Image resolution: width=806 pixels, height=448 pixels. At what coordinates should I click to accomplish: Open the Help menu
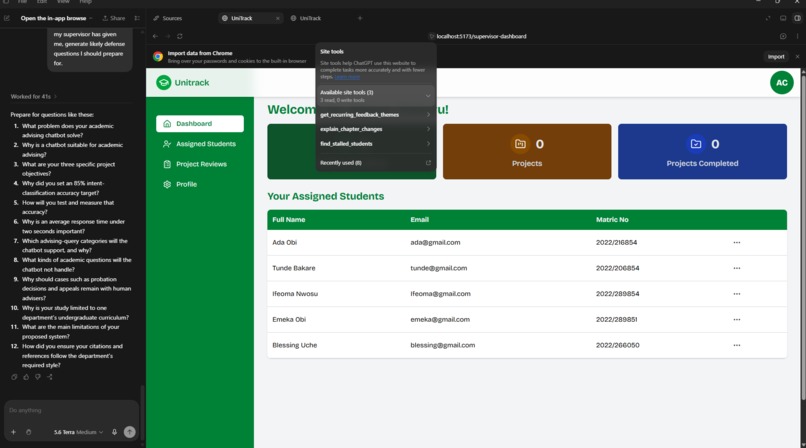pyautogui.click(x=85, y=2)
